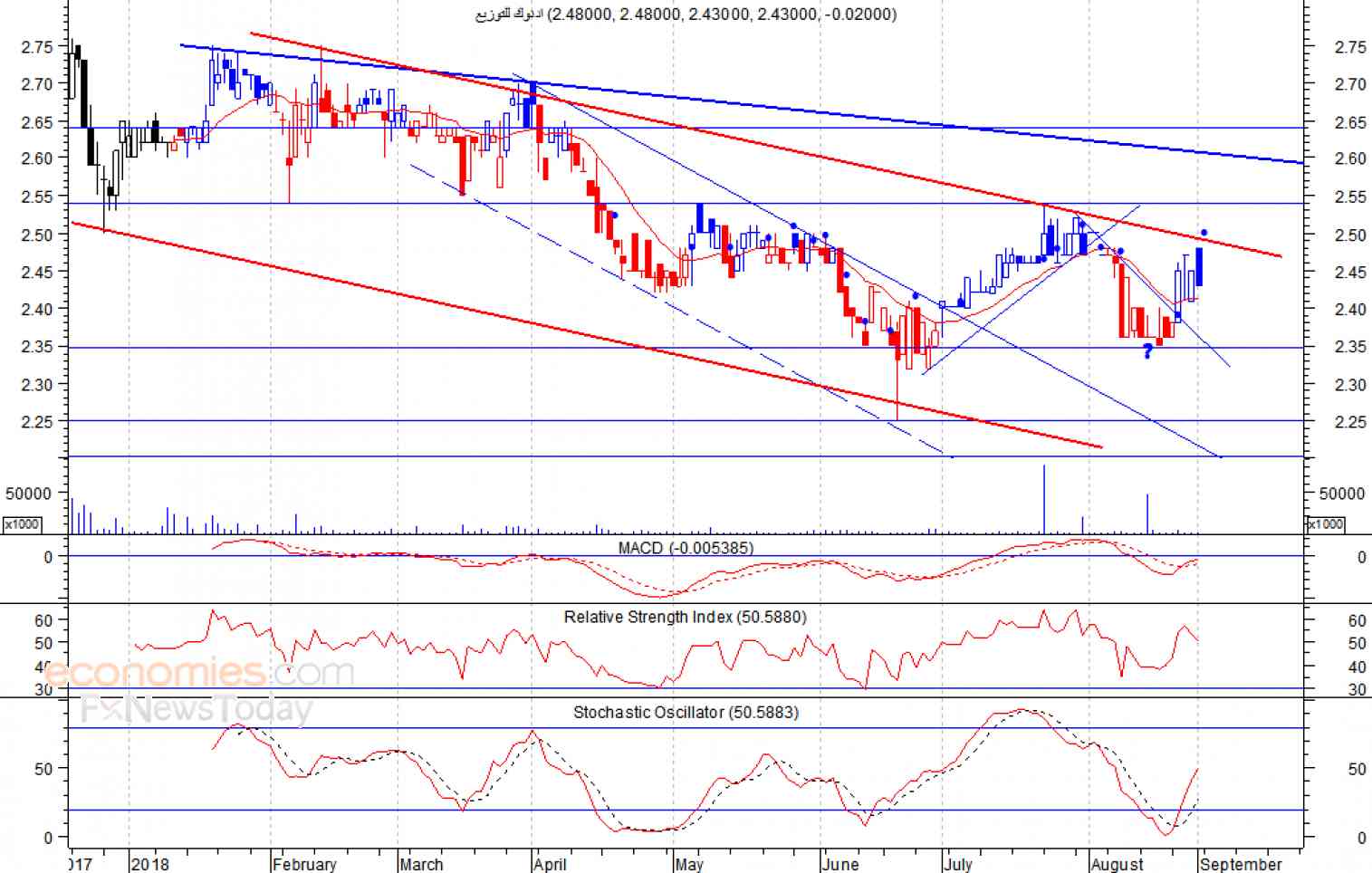Click 2.50 on the left price axis
The image size is (1372, 873).
[x=37, y=235]
